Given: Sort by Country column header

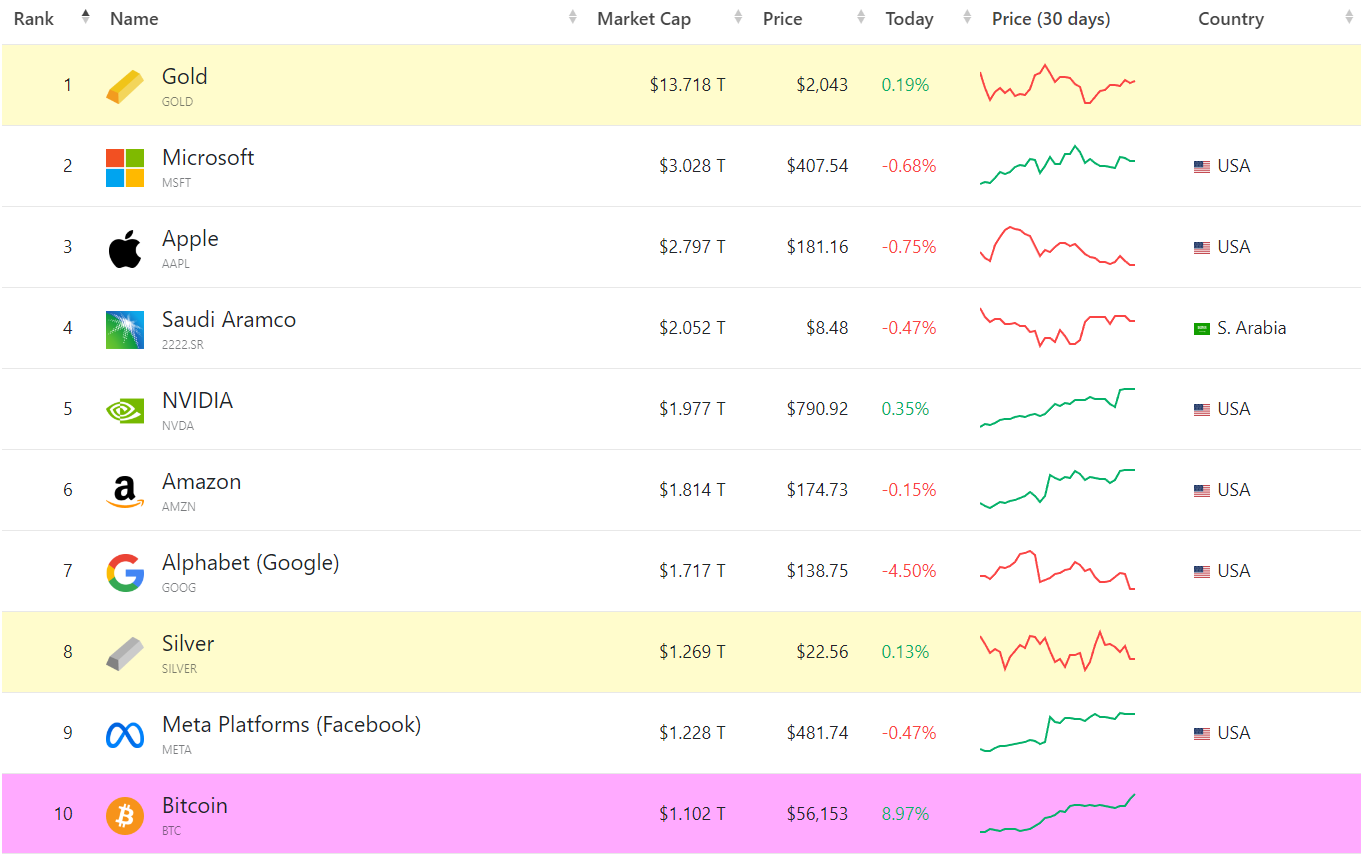Looking at the screenshot, I should tap(1230, 19).
